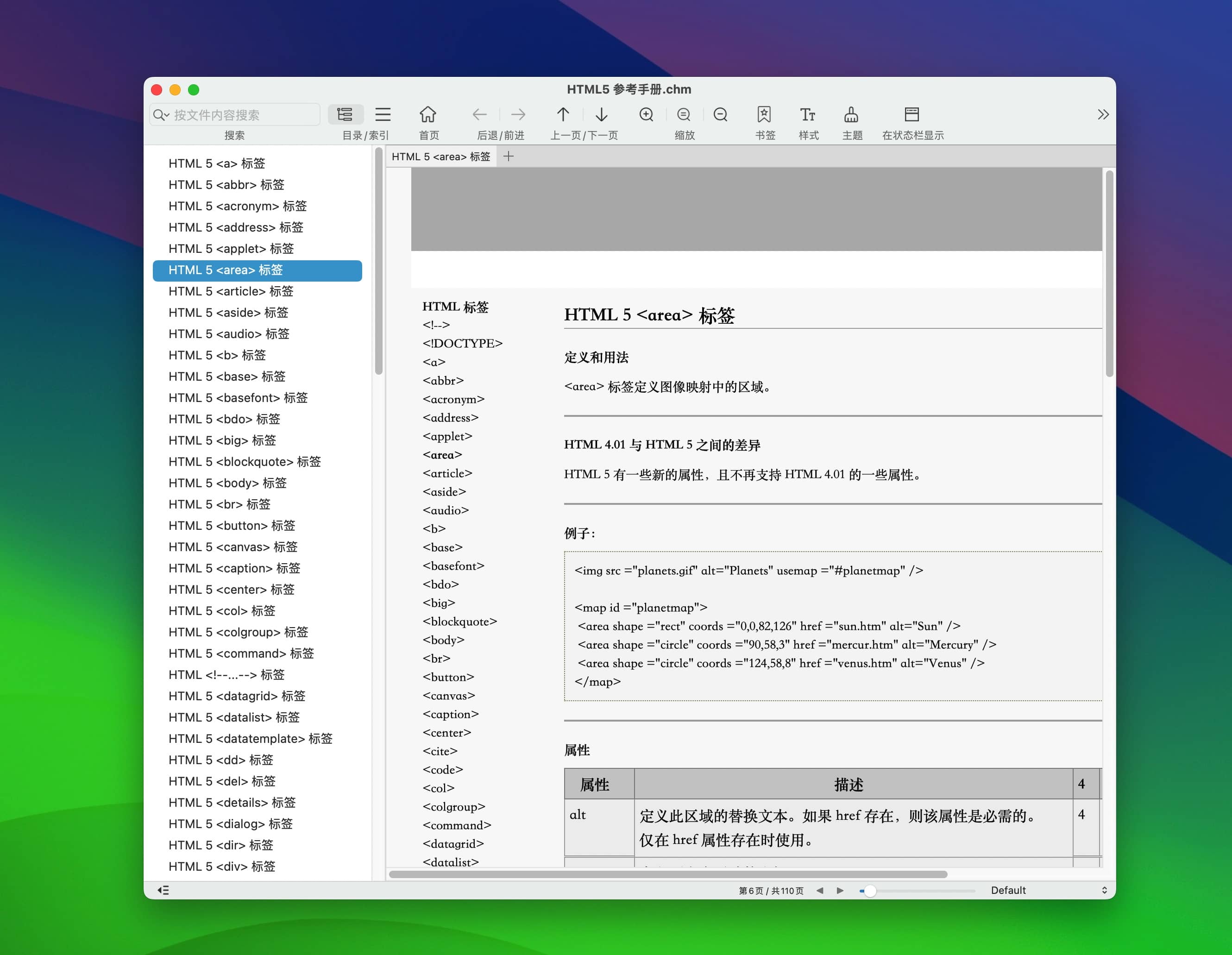Click the sidebar vertical scrollbar
The height and width of the screenshot is (955, 1232).
pyautogui.click(x=378, y=262)
